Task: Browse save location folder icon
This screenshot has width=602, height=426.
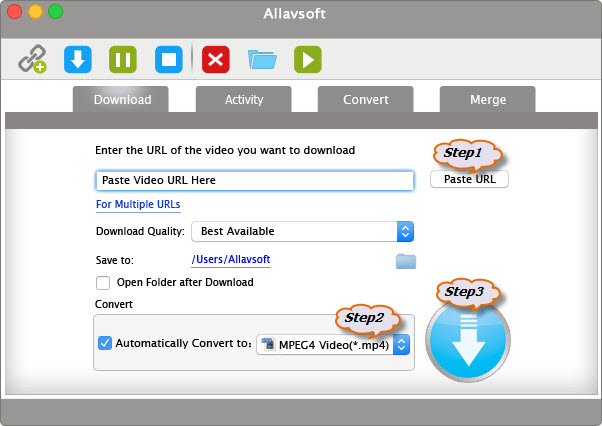Action: (406, 261)
